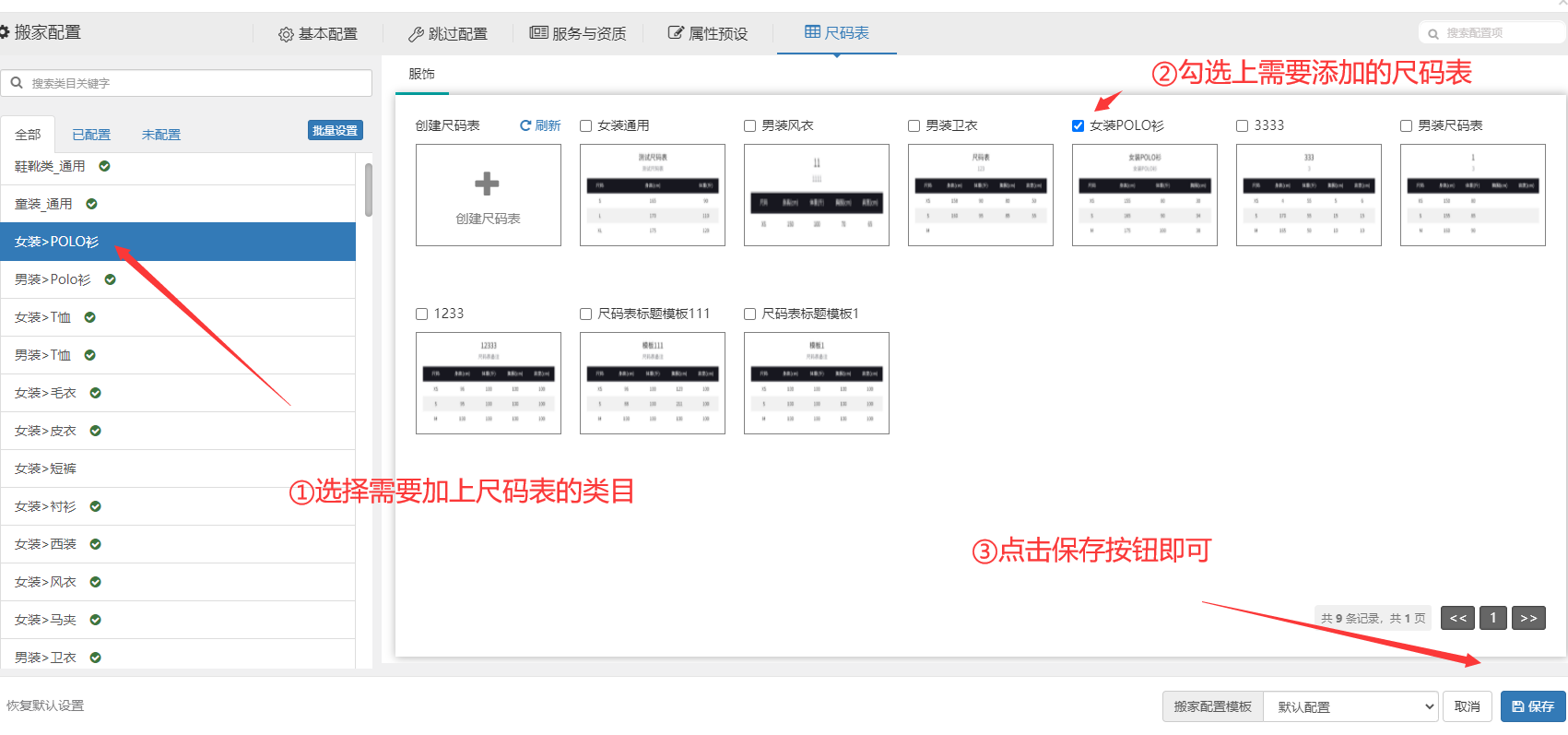Click the category list vertical scrollbar
The height and width of the screenshot is (735, 1568).
click(369, 190)
